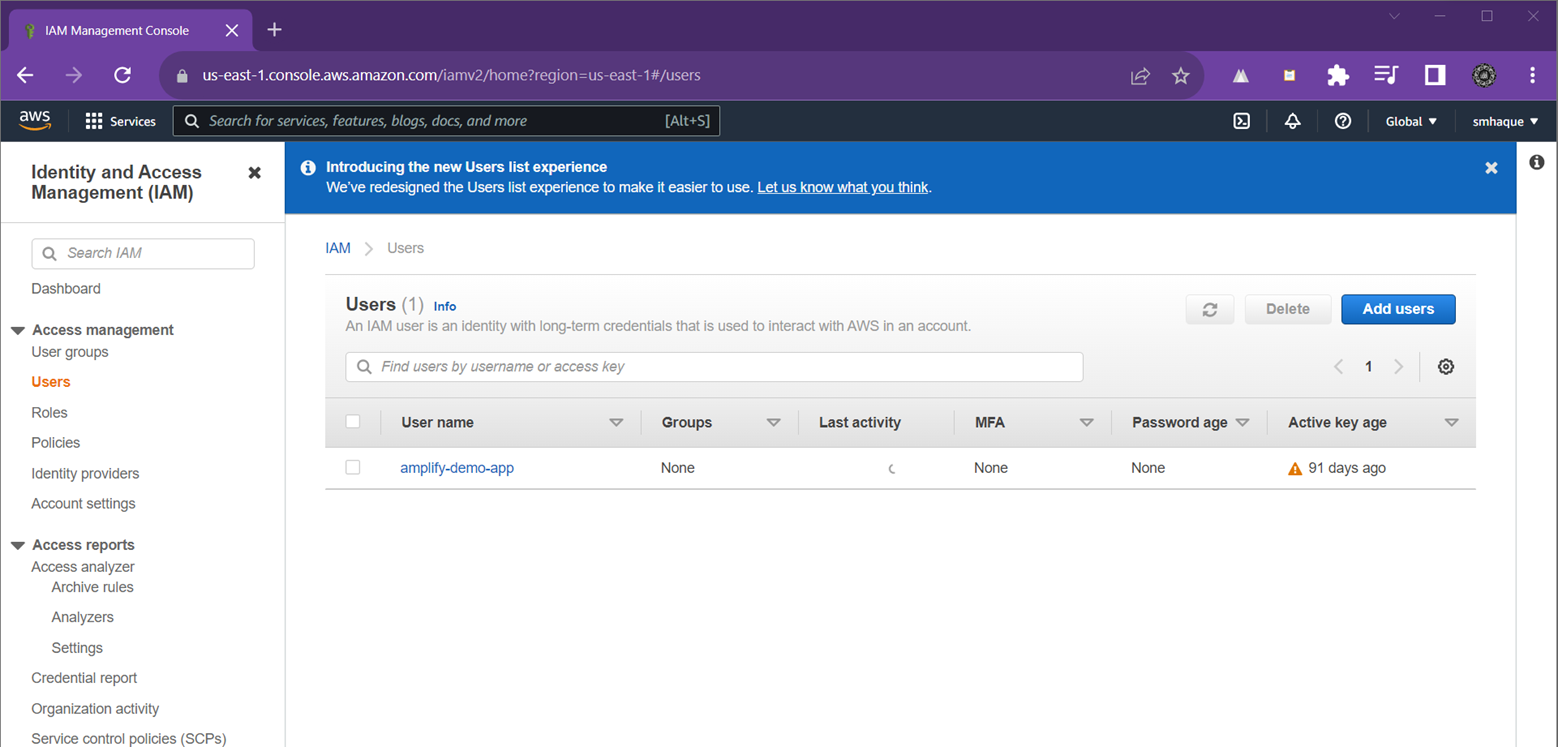Select Roles in the sidebar

[49, 413]
